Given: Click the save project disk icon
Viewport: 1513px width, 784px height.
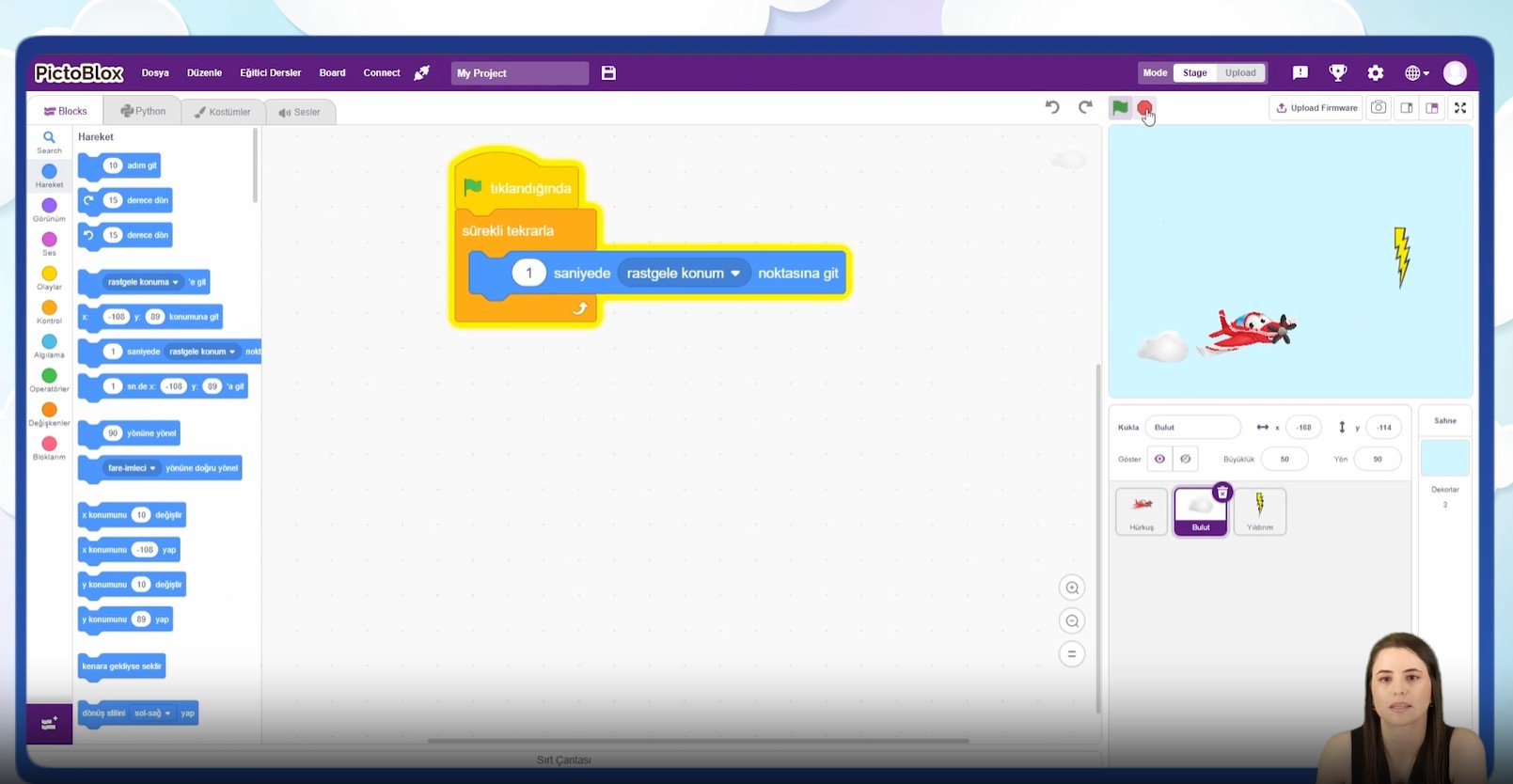Looking at the screenshot, I should coord(608,73).
